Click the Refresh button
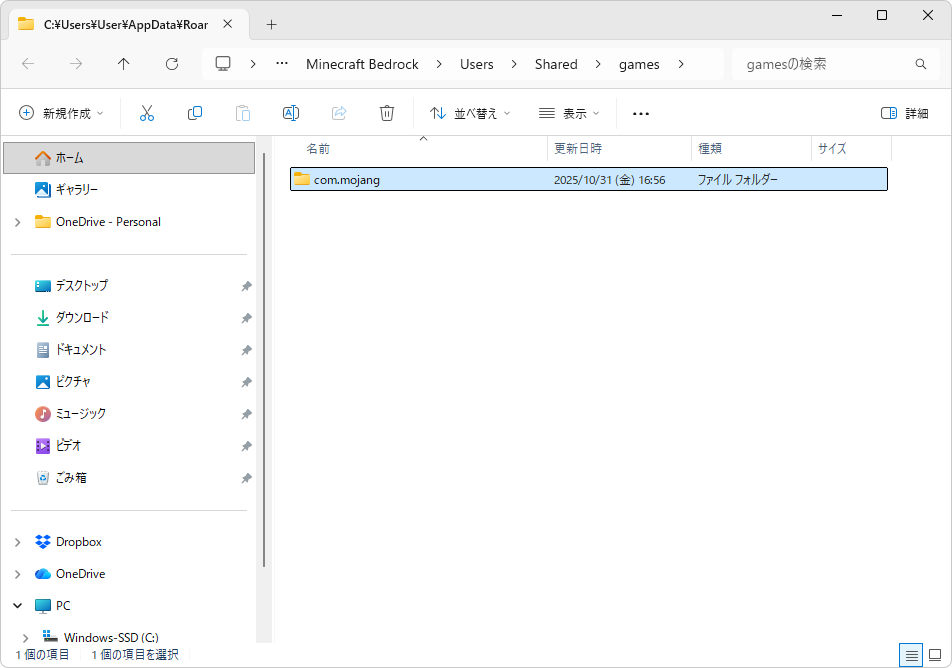This screenshot has height=668, width=952. click(172, 64)
